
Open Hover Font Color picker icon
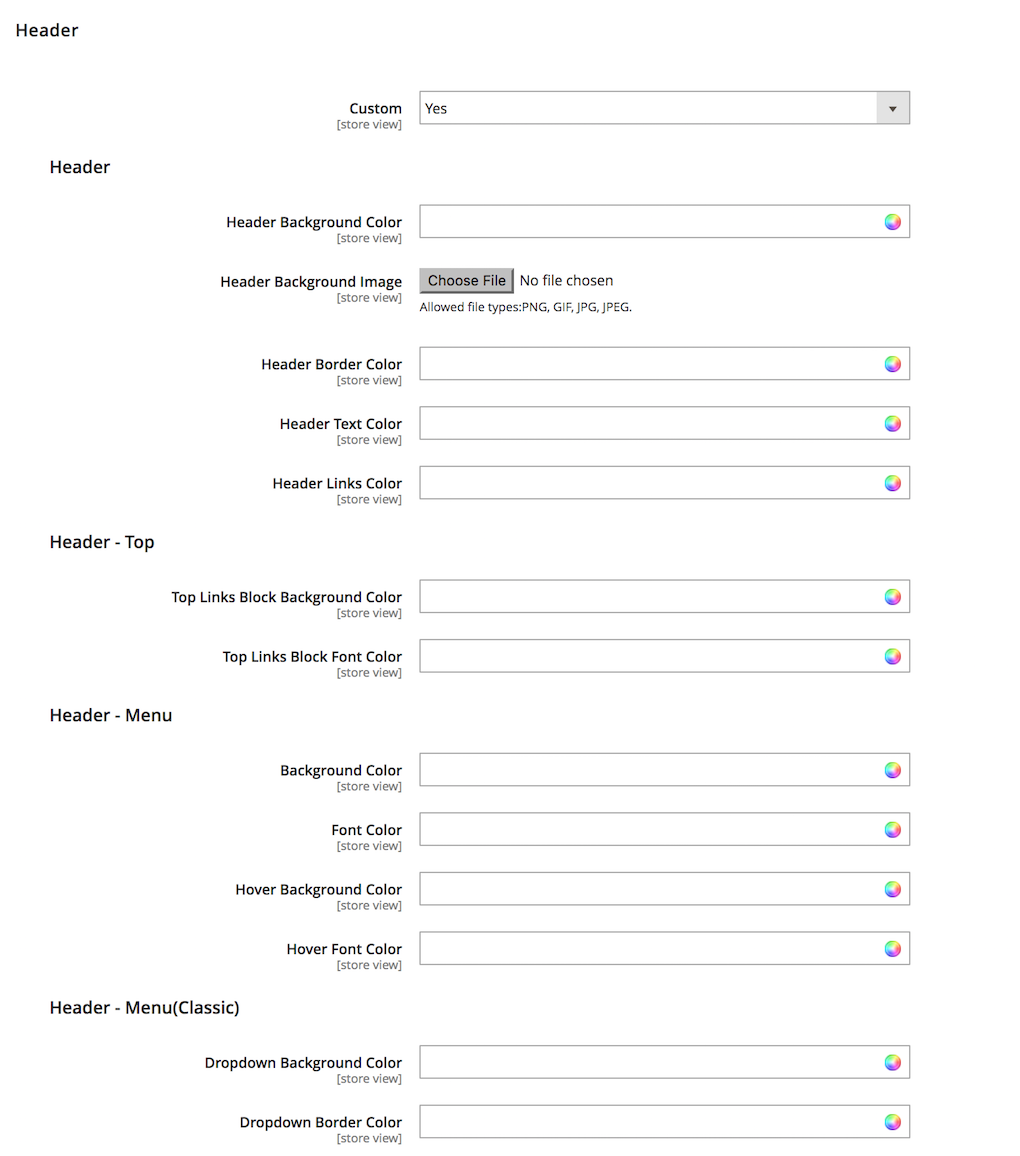[x=892, y=949]
